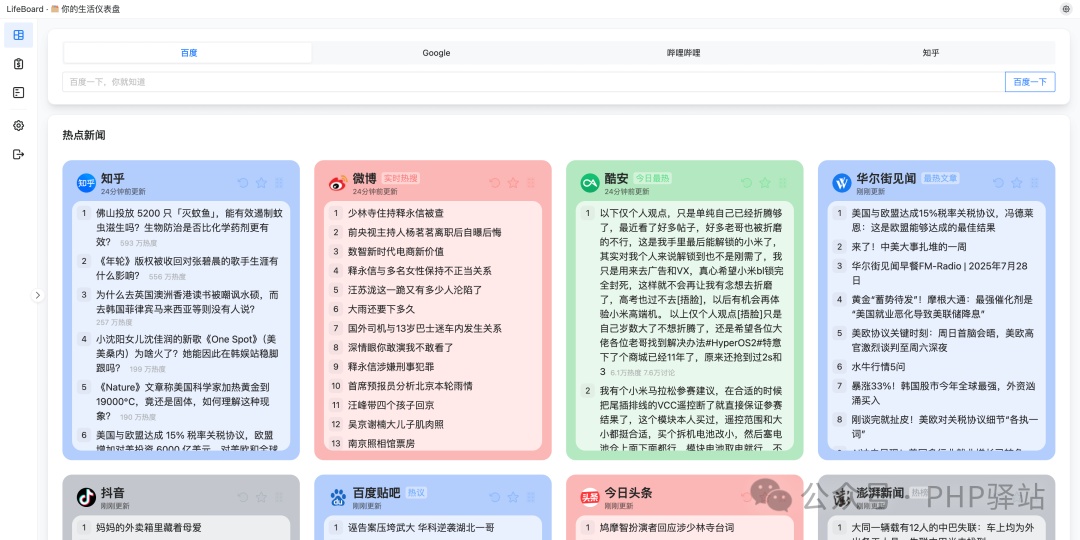Refresh the 百度贴吧 news card

pyautogui.click(x=495, y=497)
